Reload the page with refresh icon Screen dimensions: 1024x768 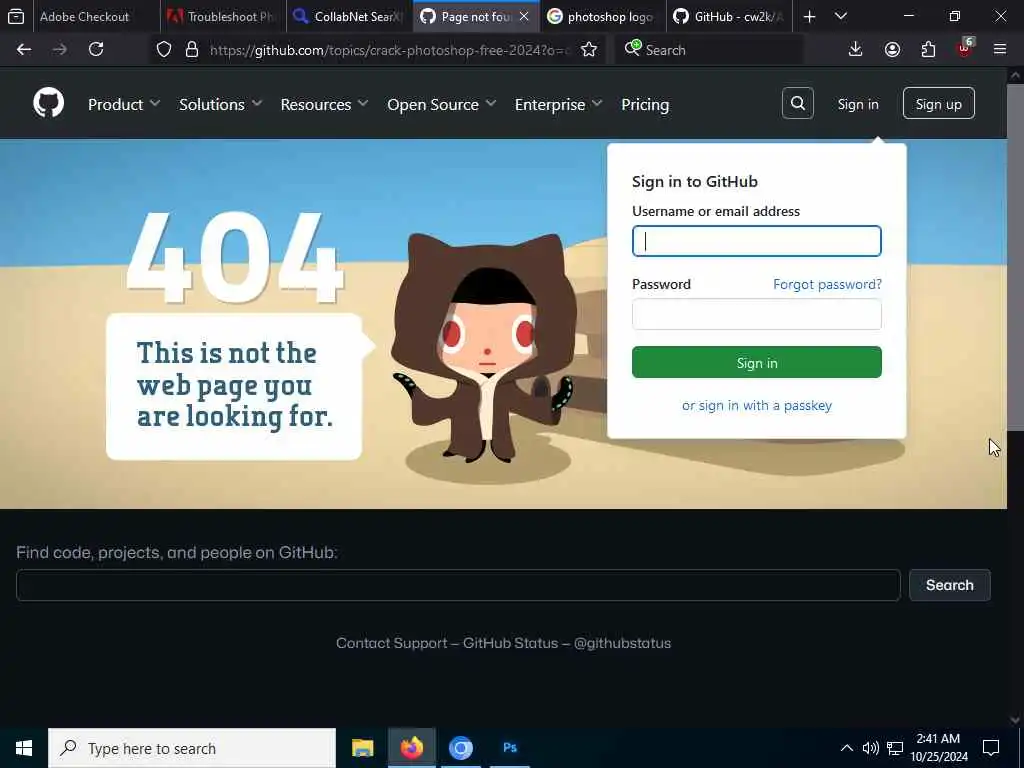[x=96, y=50]
